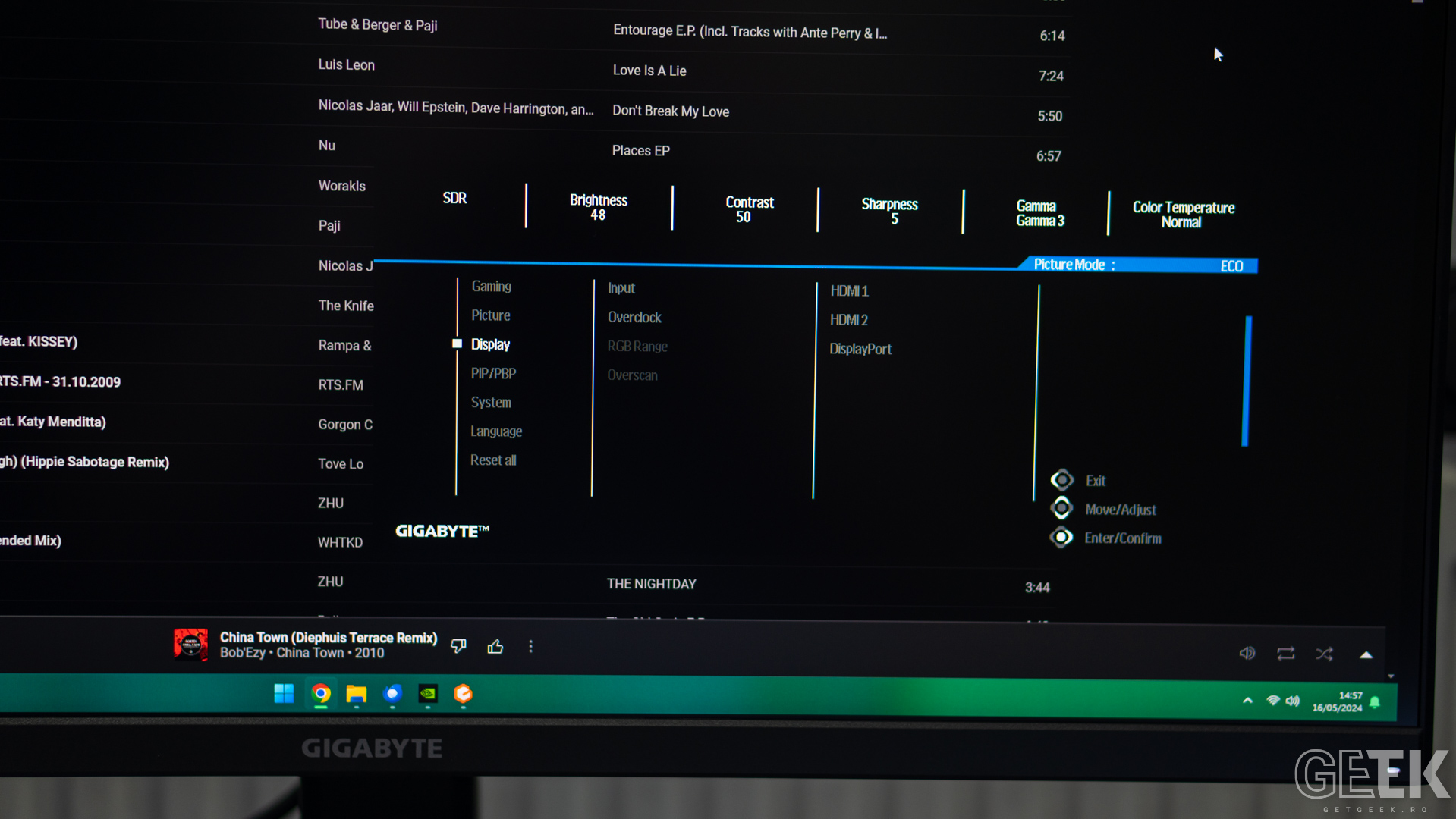Image resolution: width=1456 pixels, height=819 pixels.
Task: Toggle the repeat icon in player bar
Action: [x=1285, y=653]
